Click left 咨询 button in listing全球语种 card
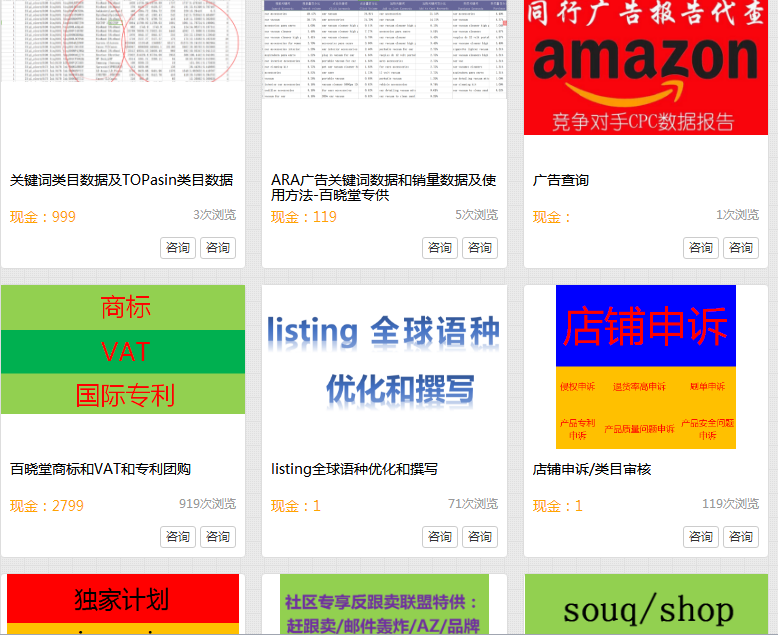The width and height of the screenshot is (778, 635). click(440, 537)
